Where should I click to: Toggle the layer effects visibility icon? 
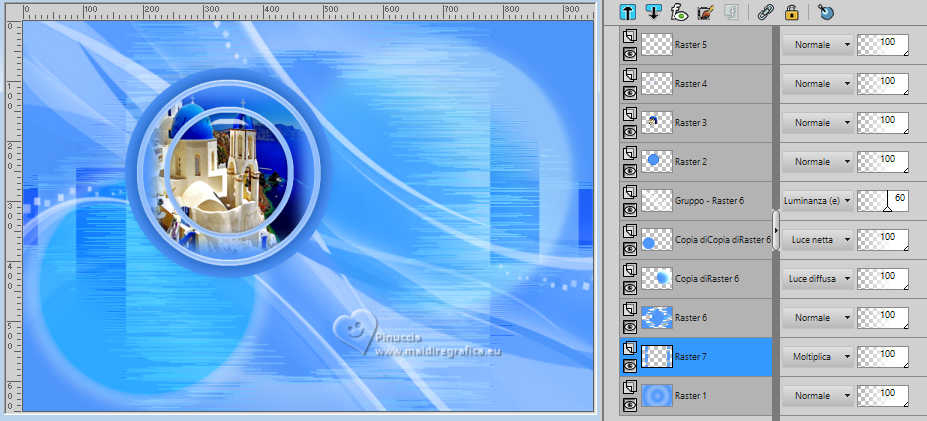pyautogui.click(x=679, y=11)
